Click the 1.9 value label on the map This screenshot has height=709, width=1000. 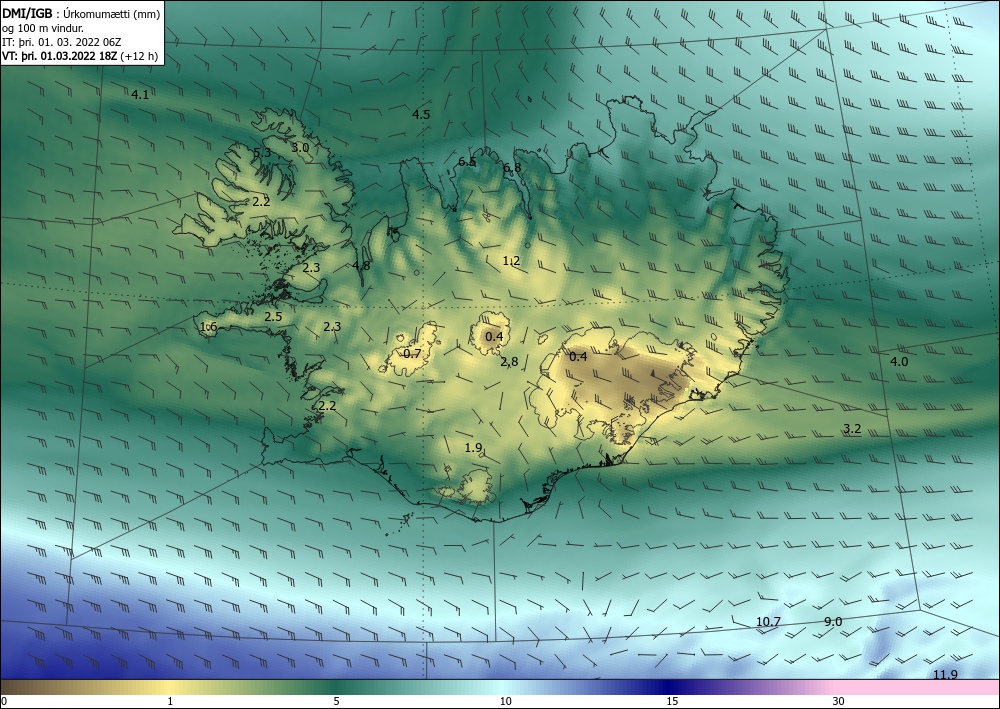pyautogui.click(x=473, y=448)
